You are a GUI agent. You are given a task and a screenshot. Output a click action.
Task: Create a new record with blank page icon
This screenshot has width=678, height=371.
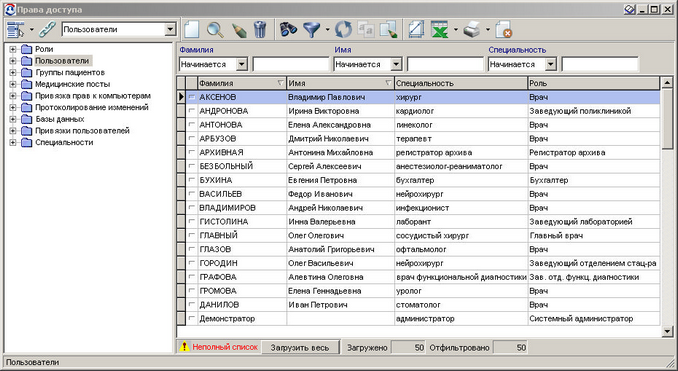pos(192,29)
